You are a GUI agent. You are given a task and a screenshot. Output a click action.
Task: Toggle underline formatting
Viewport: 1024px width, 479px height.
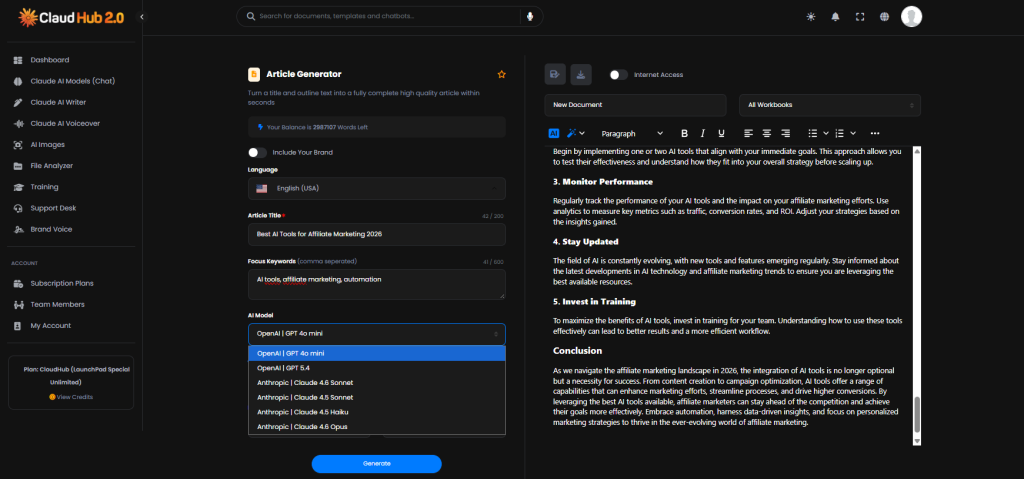point(721,133)
